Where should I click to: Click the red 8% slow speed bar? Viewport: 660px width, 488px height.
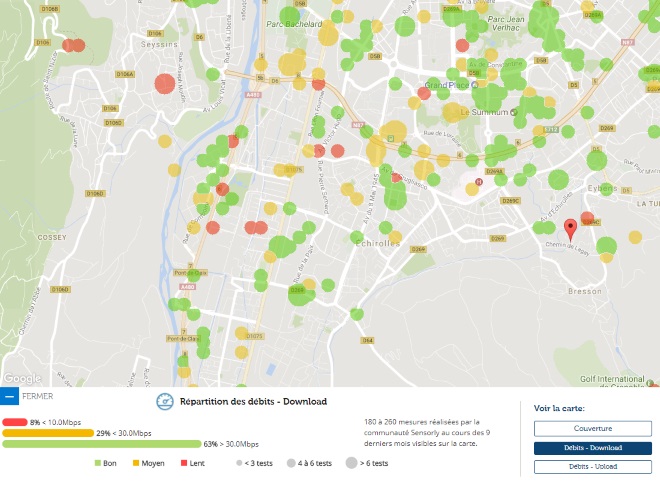(14, 423)
